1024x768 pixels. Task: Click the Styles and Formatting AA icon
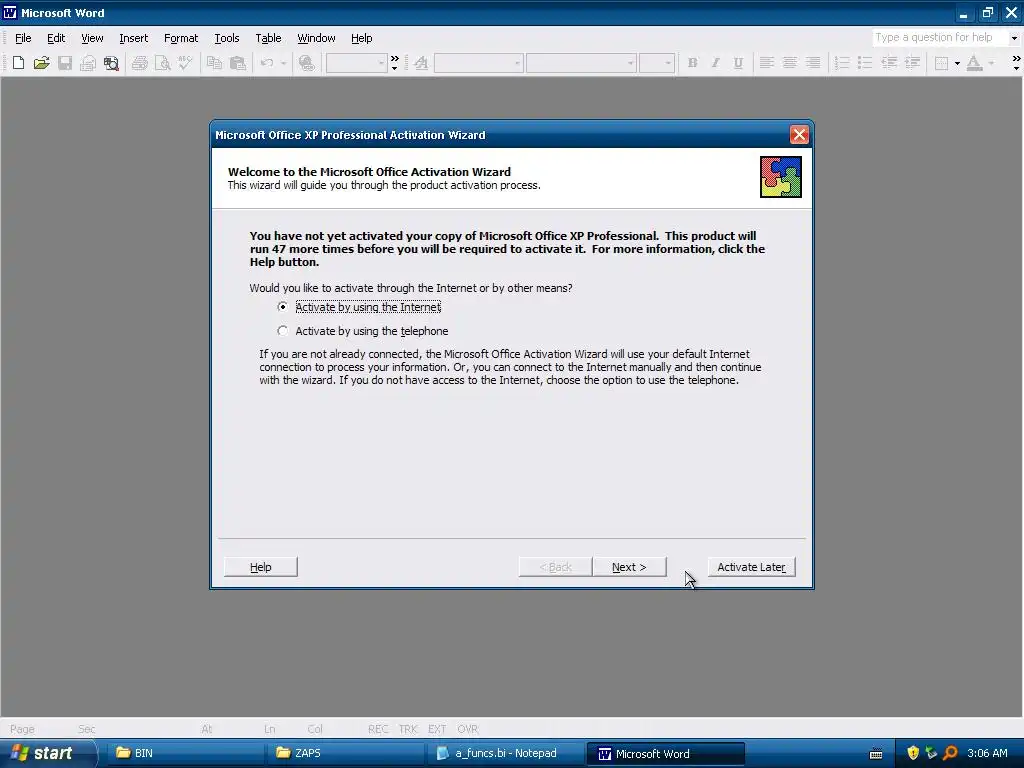pos(421,63)
